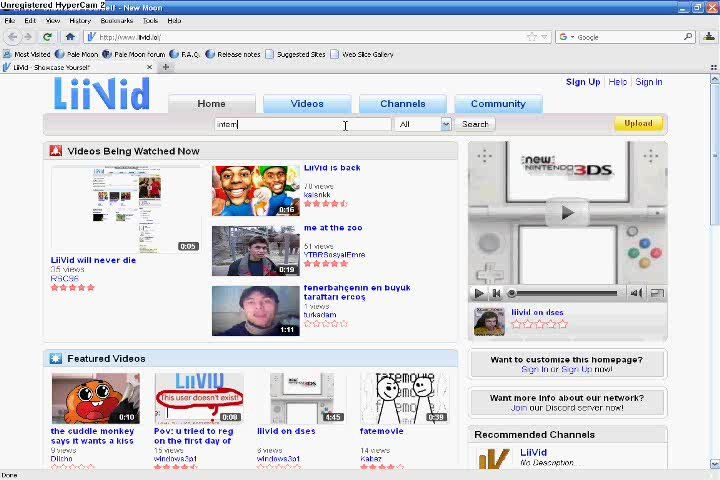Screen dimensions: 720x480
Task: Open the LiiVid channel avatar icon
Action: 494,458
